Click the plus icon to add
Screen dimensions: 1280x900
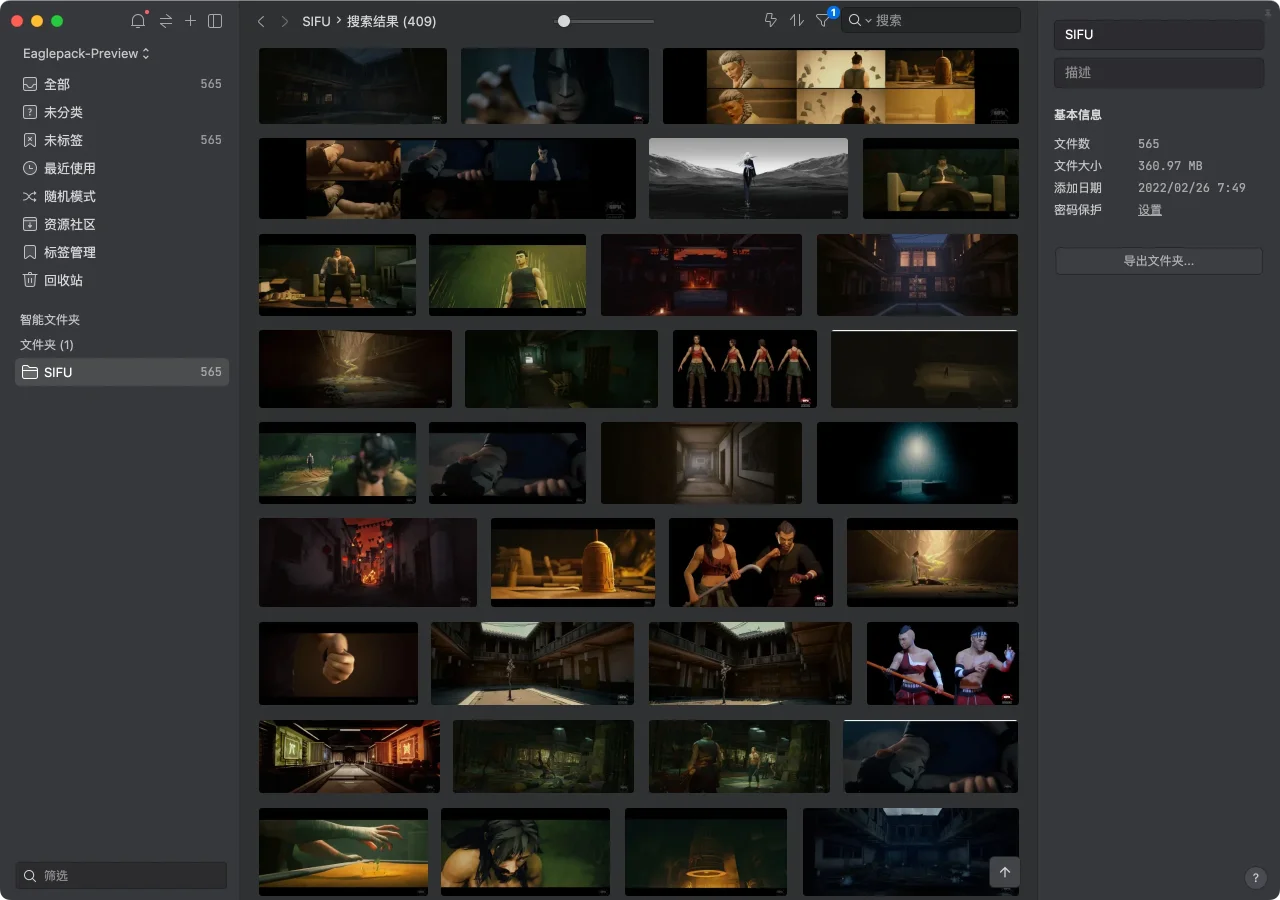coord(190,21)
